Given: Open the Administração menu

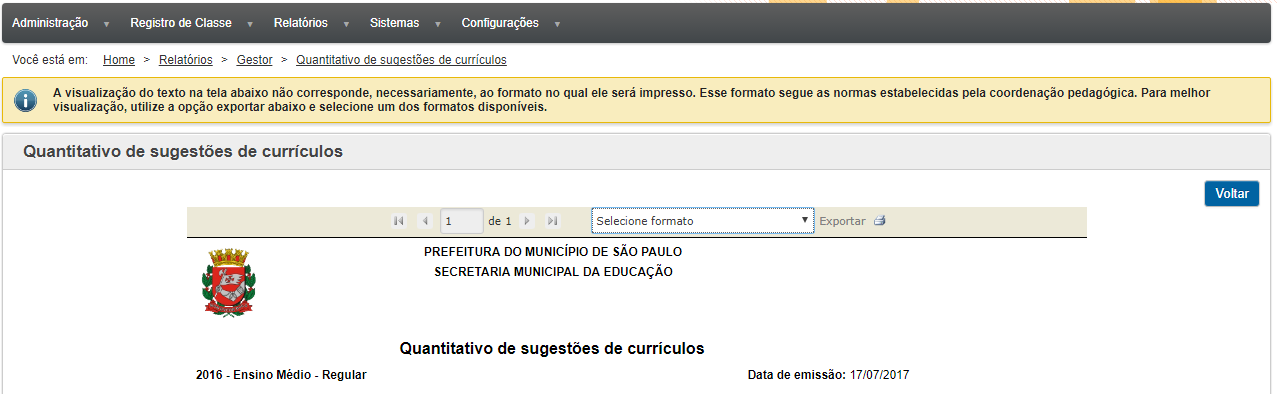Looking at the screenshot, I should click(x=50, y=23).
